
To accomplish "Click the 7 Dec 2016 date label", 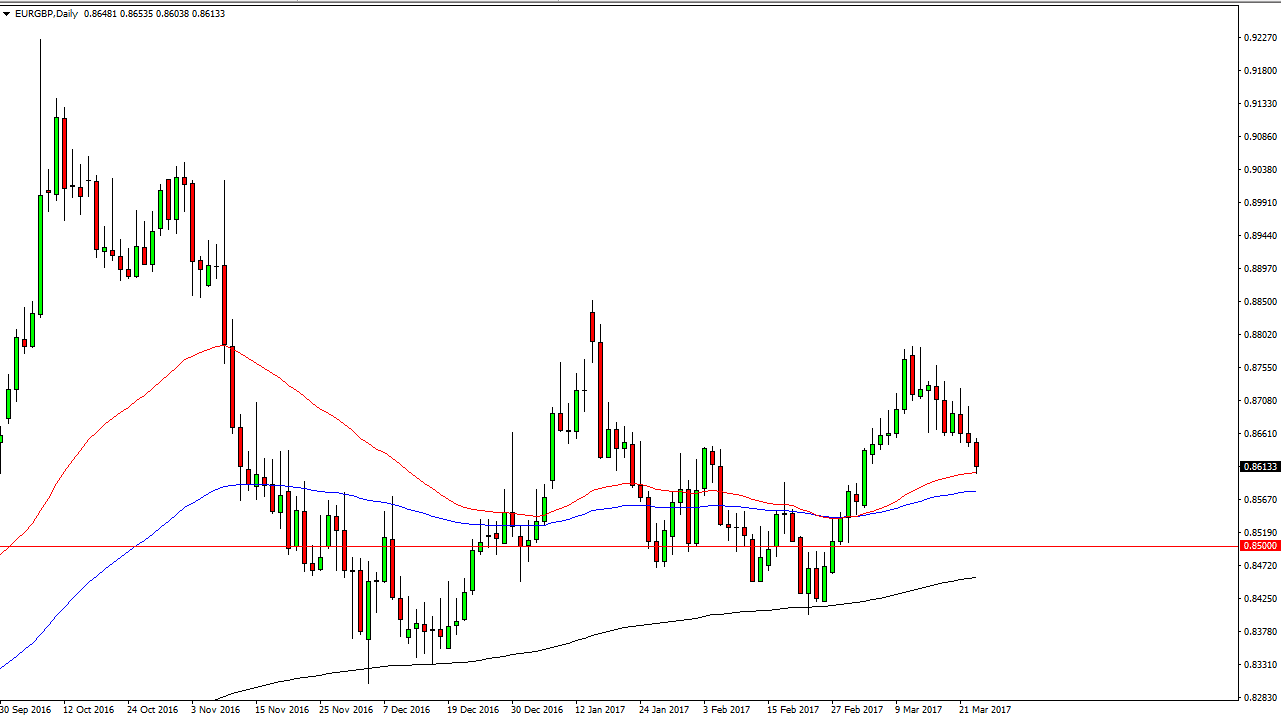I will tap(406, 710).
